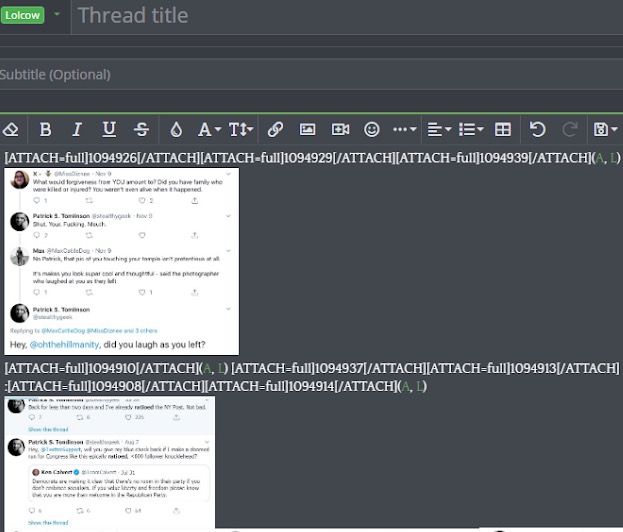Screen dimensions: 623x532
Task: Click the A link after attachment 1094910
Action: (x=207, y=368)
